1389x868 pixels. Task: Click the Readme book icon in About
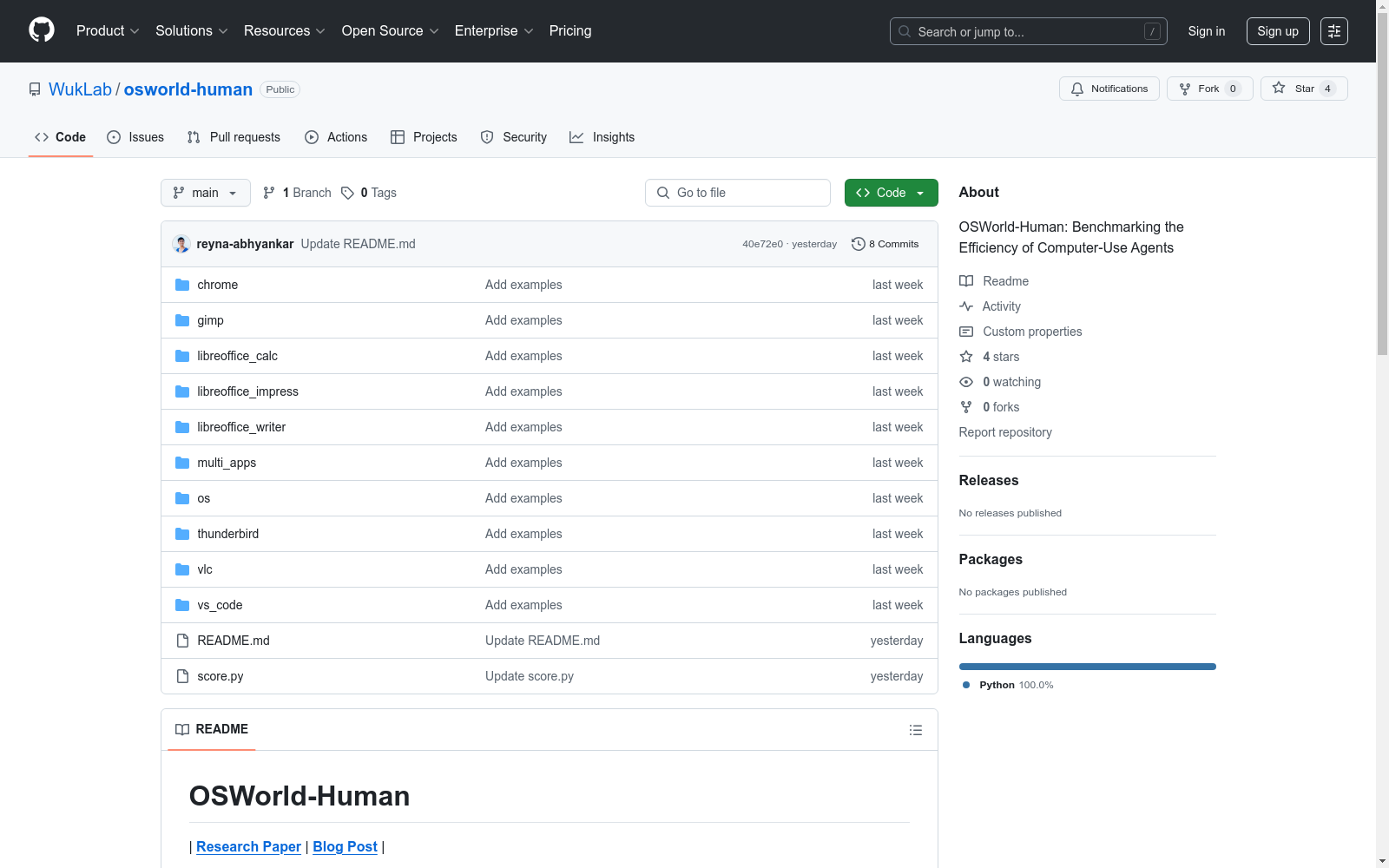tap(966, 281)
